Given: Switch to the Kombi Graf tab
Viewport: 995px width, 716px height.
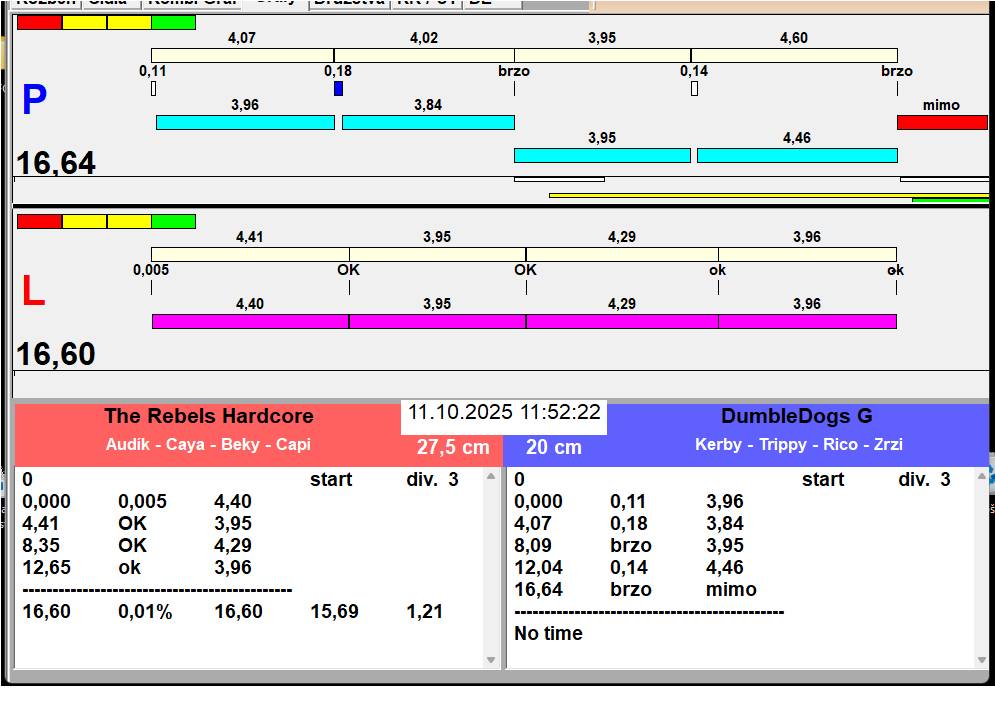Looking at the screenshot, I should (190, 3).
